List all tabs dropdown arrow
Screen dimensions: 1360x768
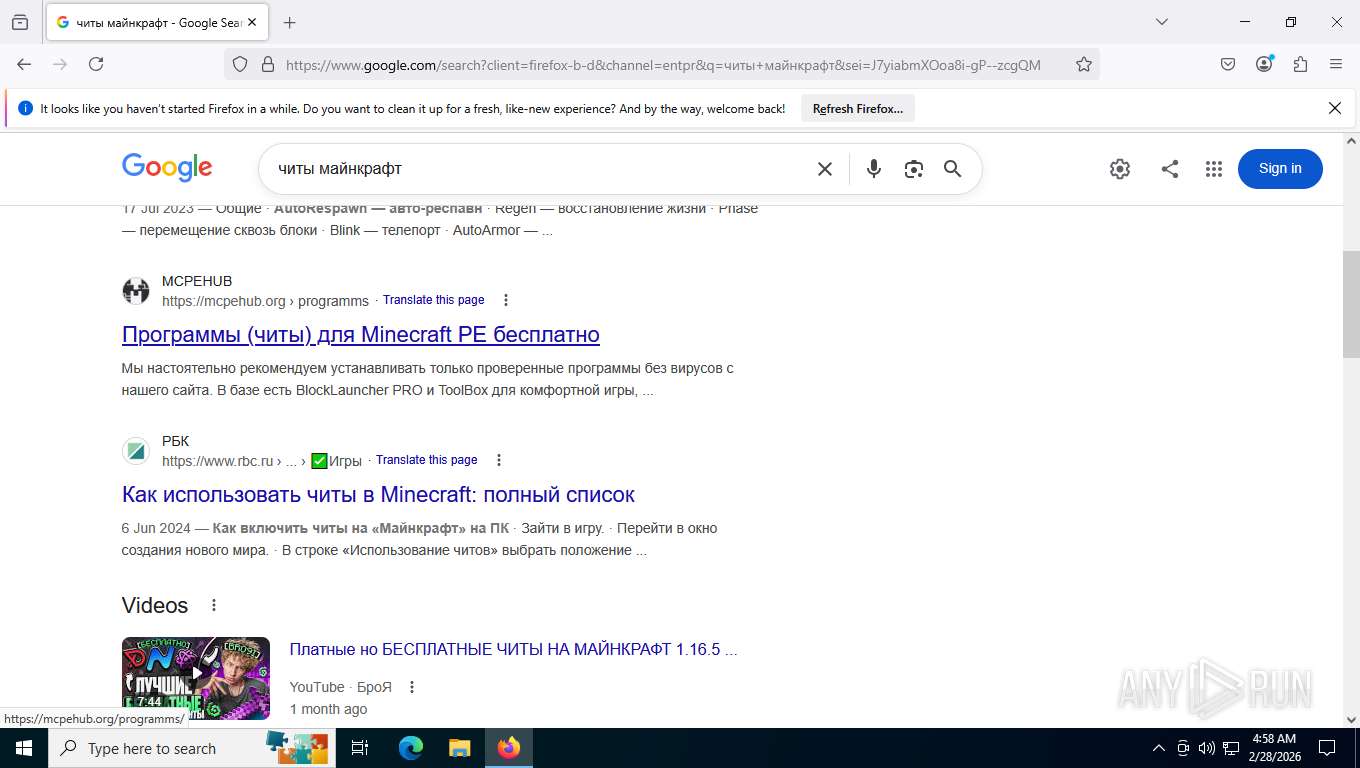pyautogui.click(x=1162, y=22)
